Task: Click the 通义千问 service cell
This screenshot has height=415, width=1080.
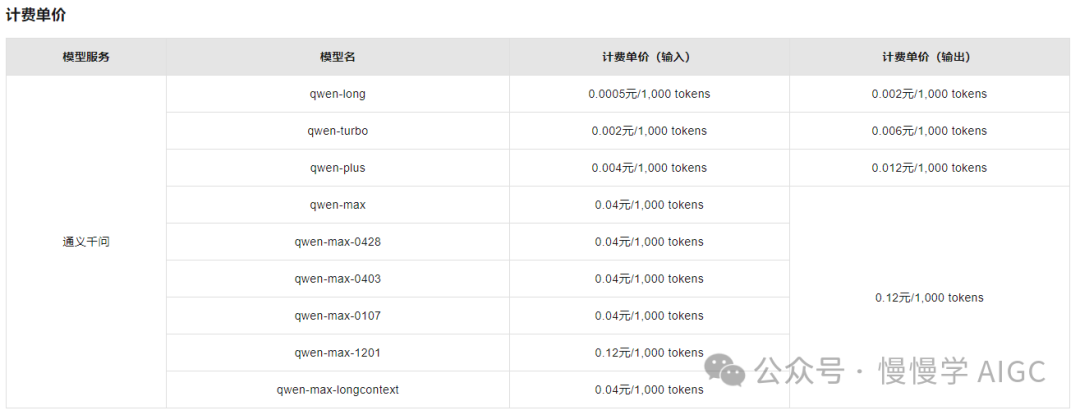Action: coord(86,242)
